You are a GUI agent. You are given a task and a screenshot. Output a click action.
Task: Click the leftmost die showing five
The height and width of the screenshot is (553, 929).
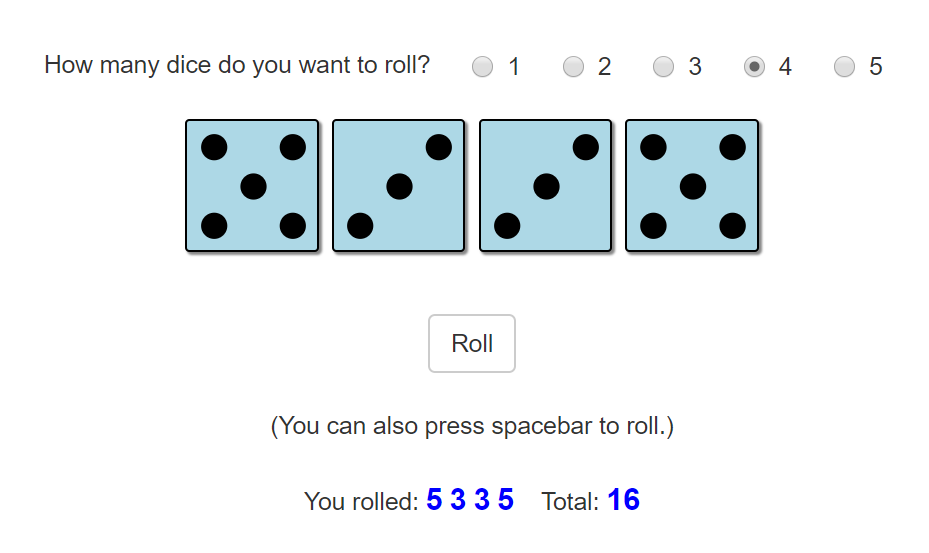252,186
